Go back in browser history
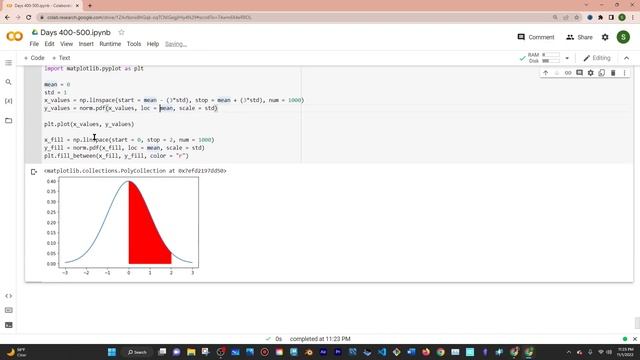The width and height of the screenshot is (640, 360). (7, 18)
